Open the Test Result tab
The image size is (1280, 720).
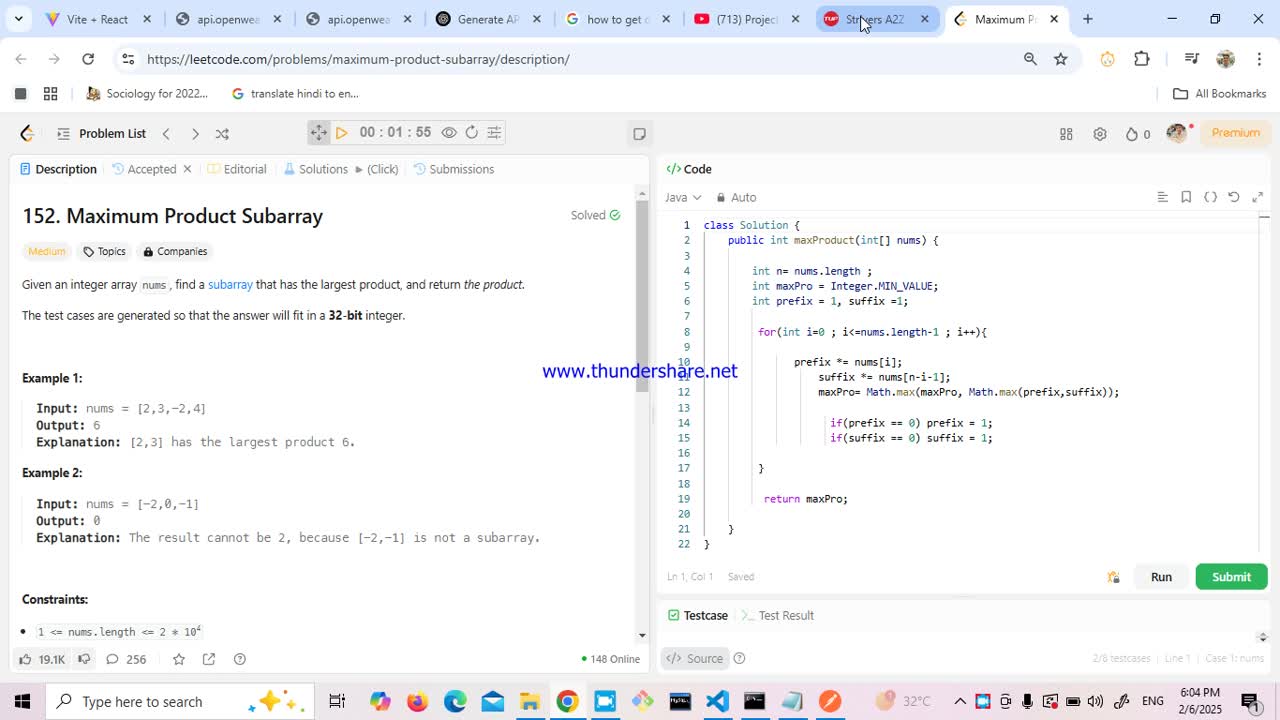[777, 615]
